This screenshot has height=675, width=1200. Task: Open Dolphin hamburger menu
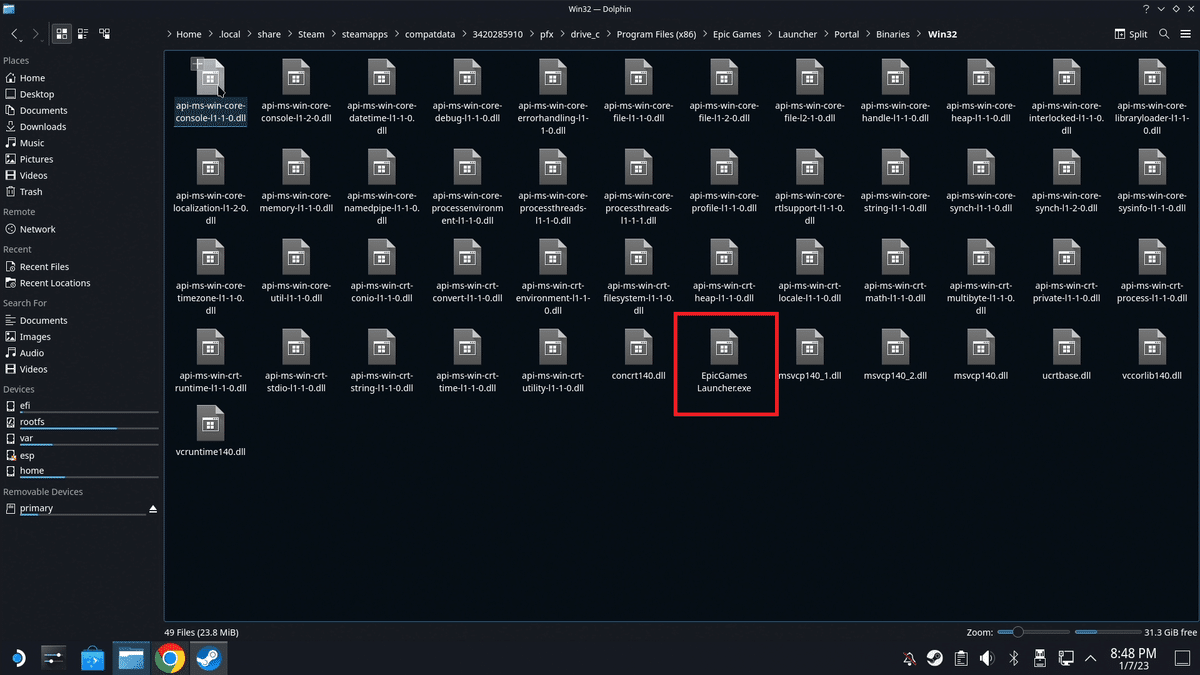(1186, 33)
